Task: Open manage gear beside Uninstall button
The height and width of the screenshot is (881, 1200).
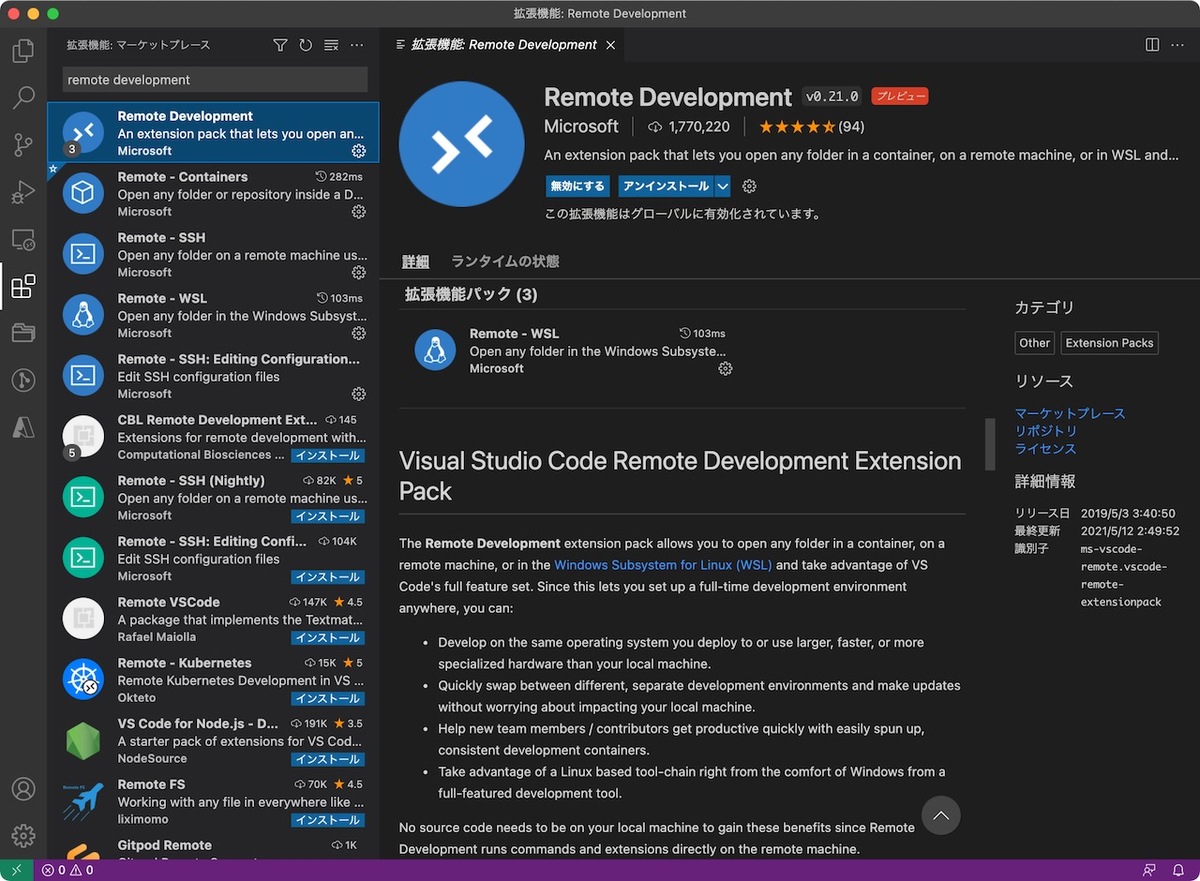Action: pyautogui.click(x=750, y=186)
